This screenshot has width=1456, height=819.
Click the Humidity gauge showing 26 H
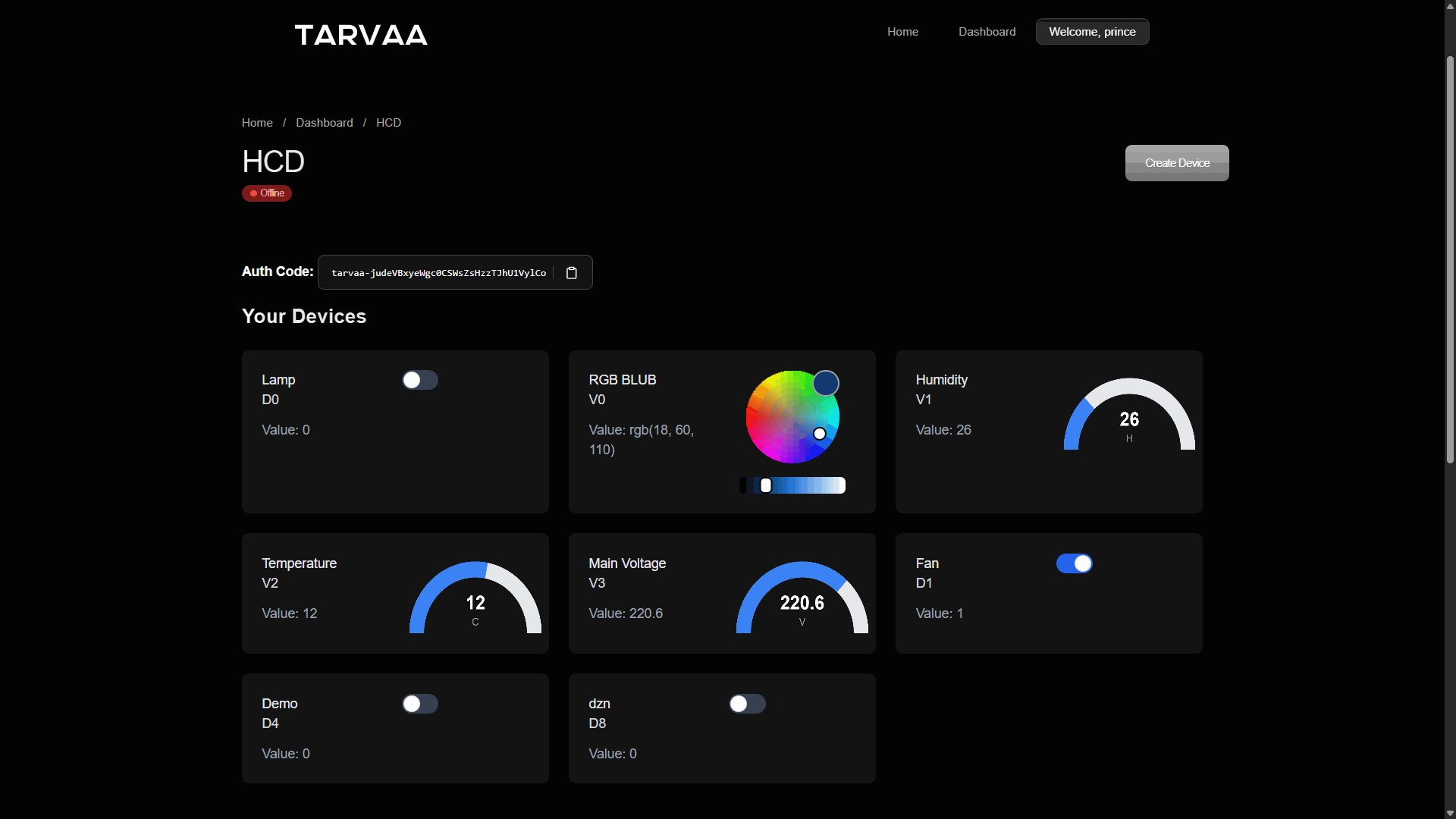tap(1128, 419)
